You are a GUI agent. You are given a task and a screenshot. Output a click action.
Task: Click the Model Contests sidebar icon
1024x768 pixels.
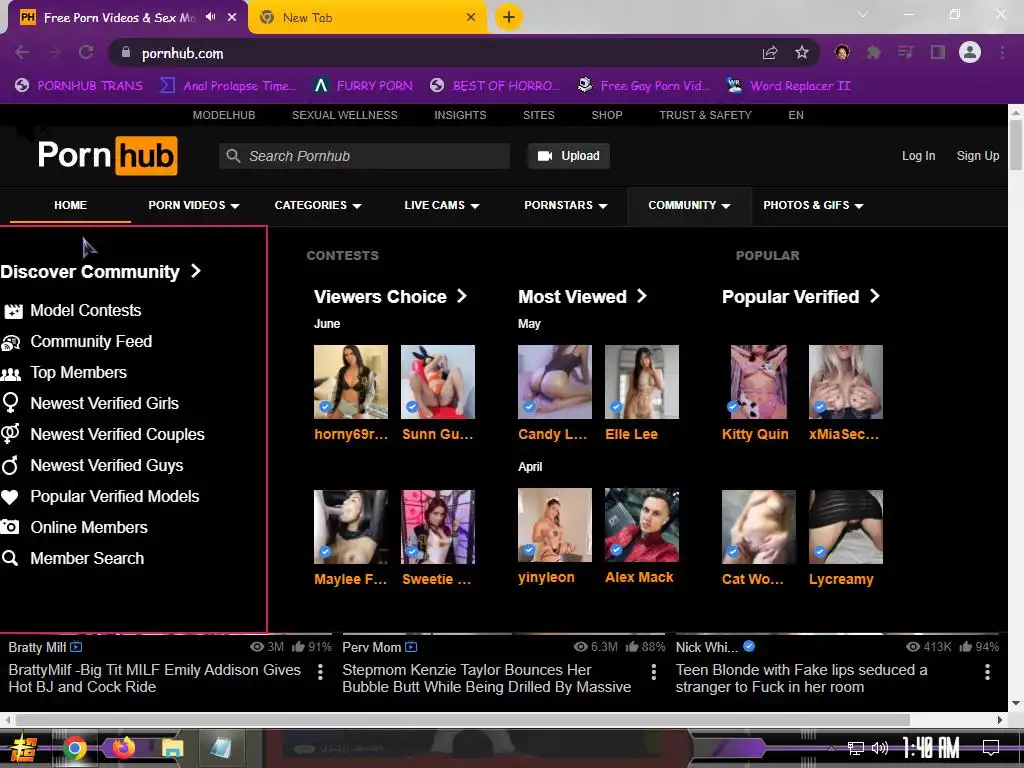[13, 311]
